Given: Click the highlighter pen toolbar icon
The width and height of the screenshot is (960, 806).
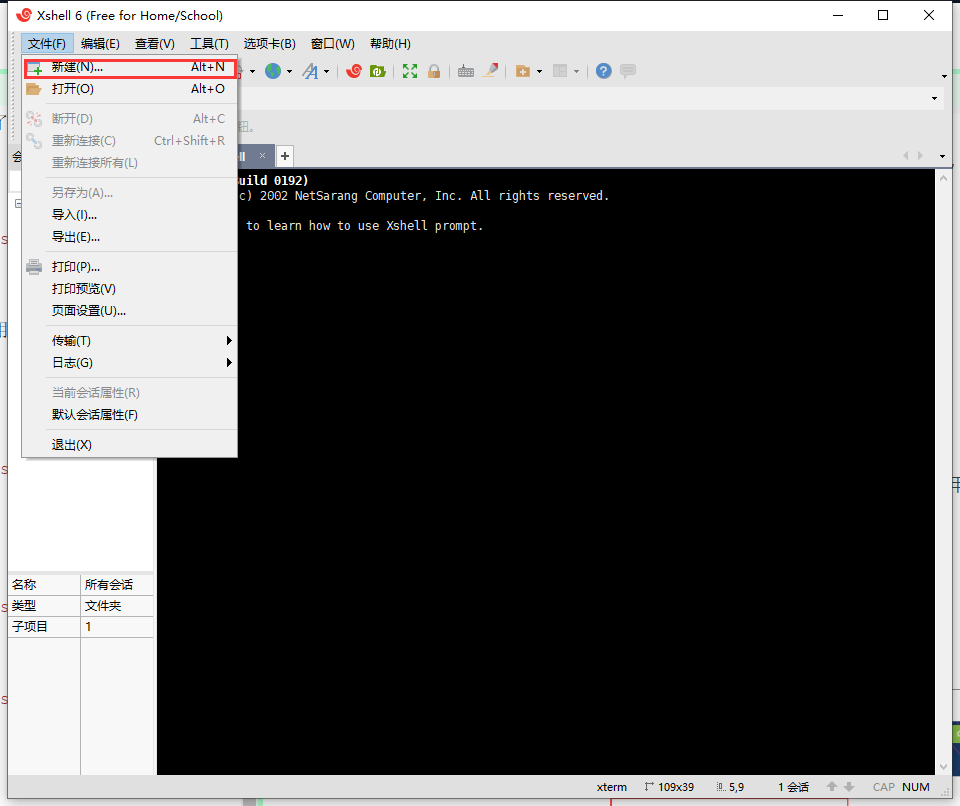Looking at the screenshot, I should 490,70.
